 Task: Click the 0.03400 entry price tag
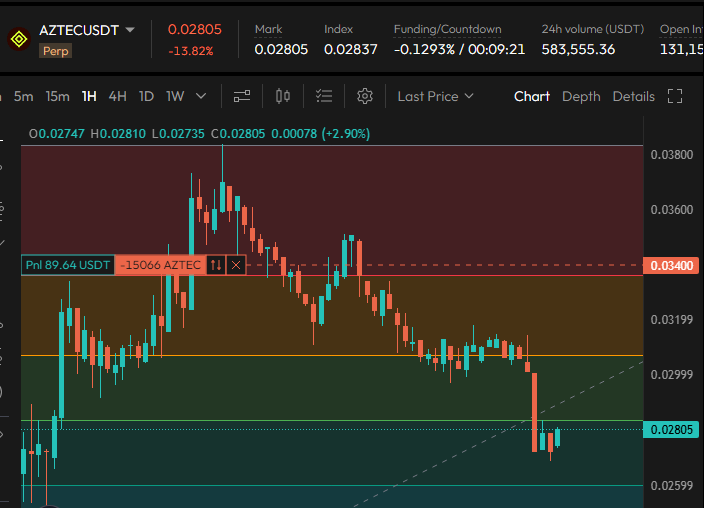point(671,265)
